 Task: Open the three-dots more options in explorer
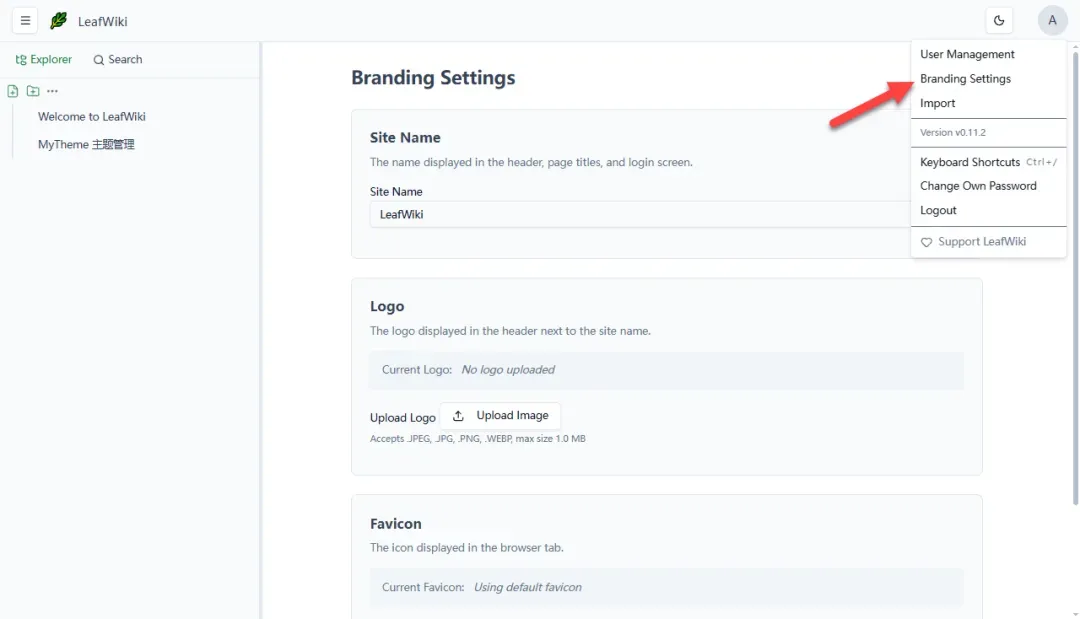coord(52,91)
